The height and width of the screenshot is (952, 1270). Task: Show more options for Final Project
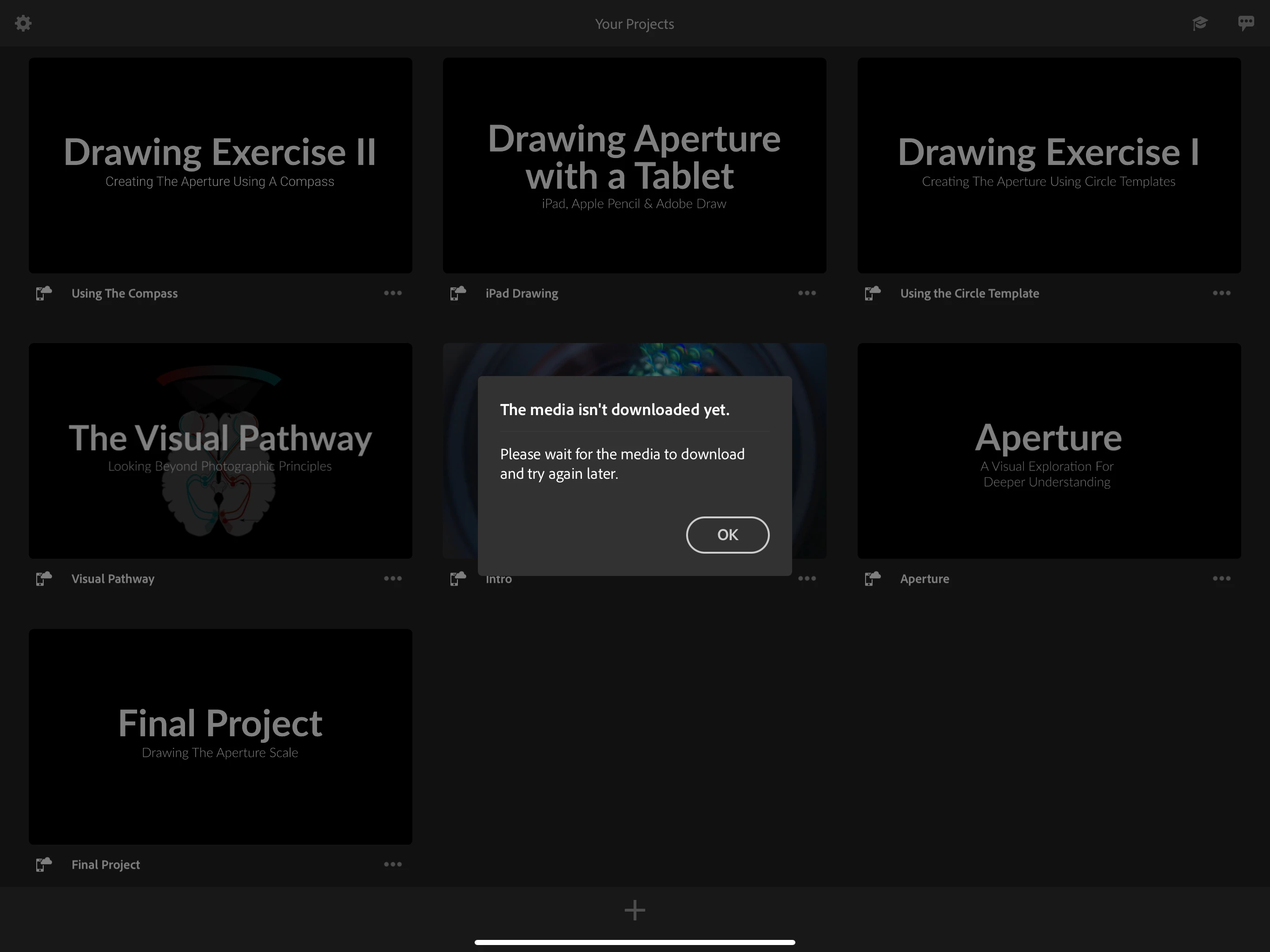[x=393, y=864]
